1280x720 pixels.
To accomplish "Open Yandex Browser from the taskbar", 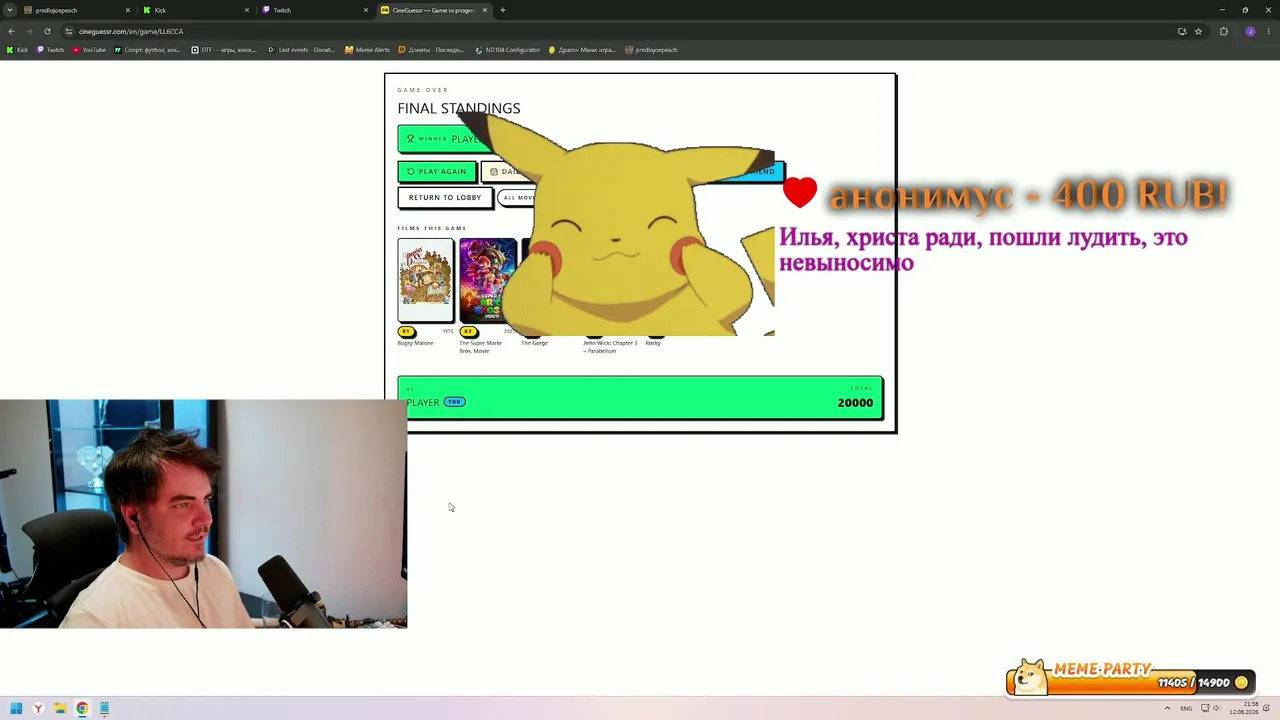I will tap(38, 709).
